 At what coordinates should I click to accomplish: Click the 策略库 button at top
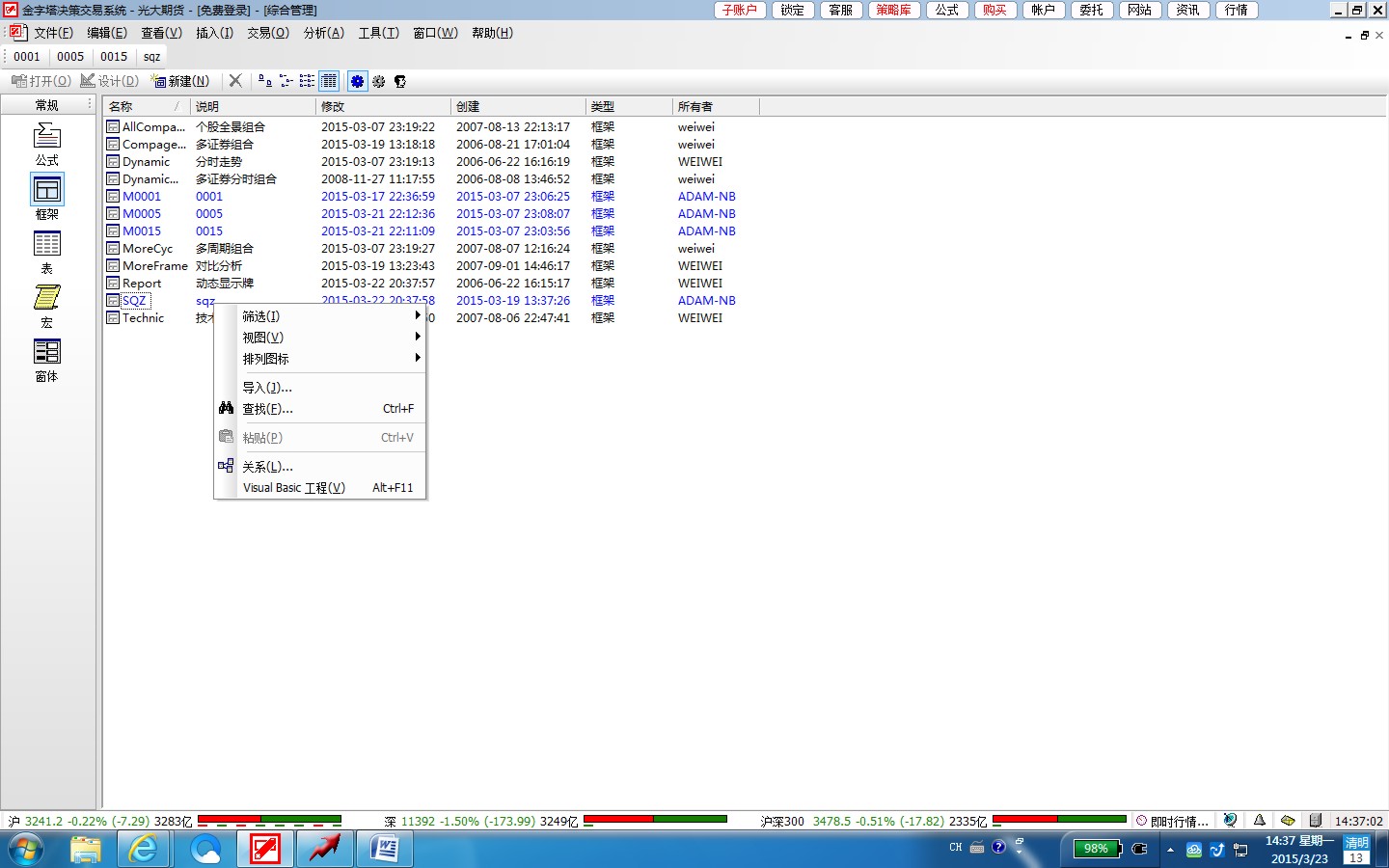click(x=893, y=10)
